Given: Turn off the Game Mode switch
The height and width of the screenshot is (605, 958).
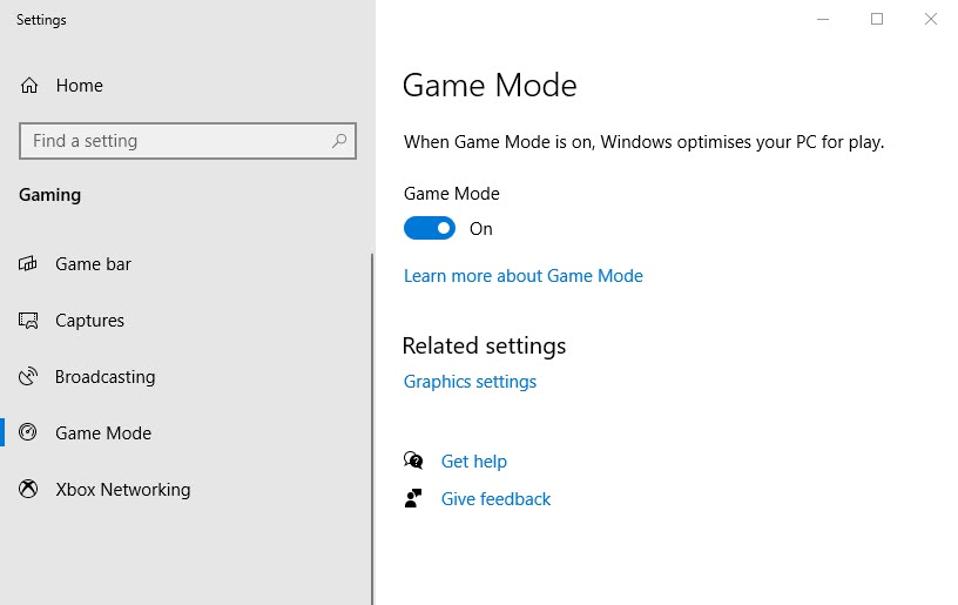Looking at the screenshot, I should coord(429,229).
